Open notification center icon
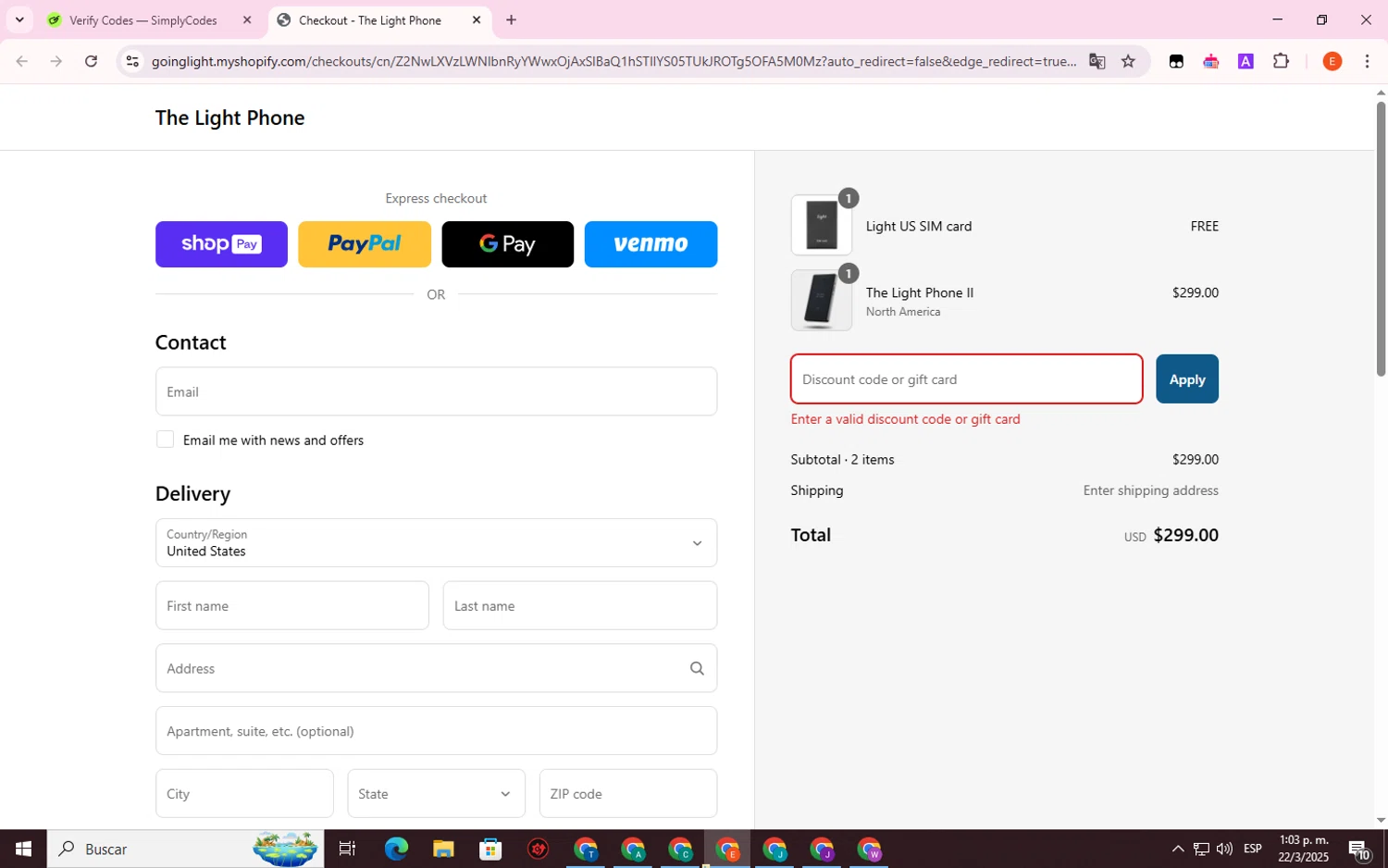Screen dimensions: 1388x868 pos(1359,849)
